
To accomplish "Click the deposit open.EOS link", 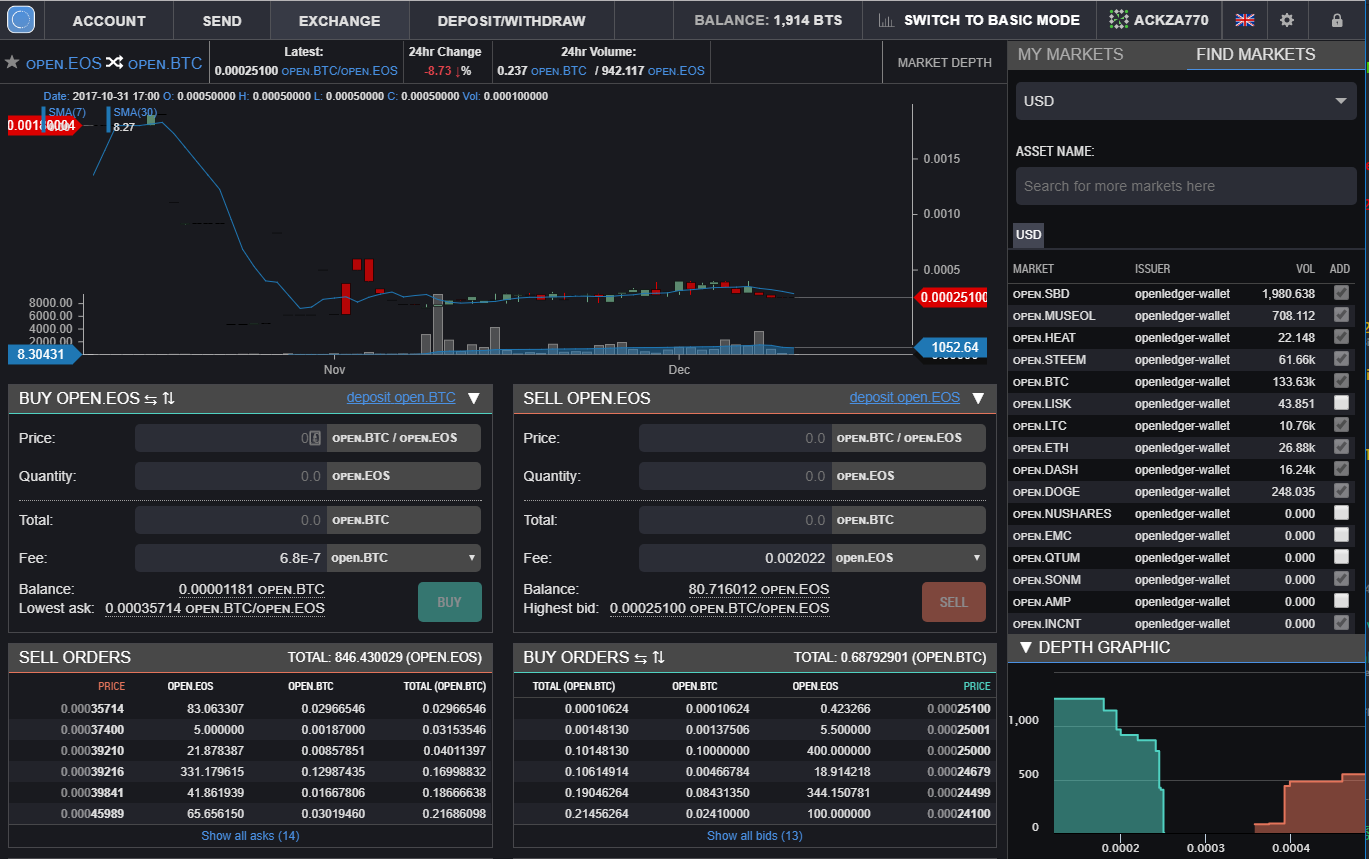I will click(x=905, y=397).
